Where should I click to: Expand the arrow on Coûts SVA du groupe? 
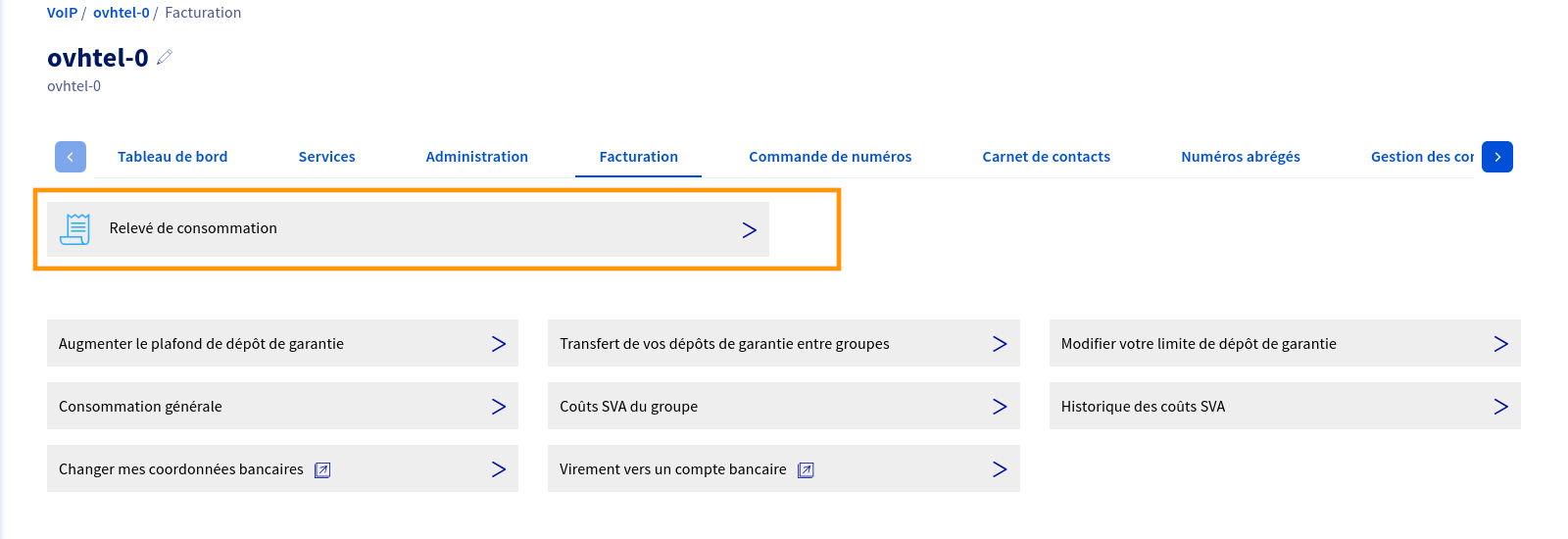point(999,407)
